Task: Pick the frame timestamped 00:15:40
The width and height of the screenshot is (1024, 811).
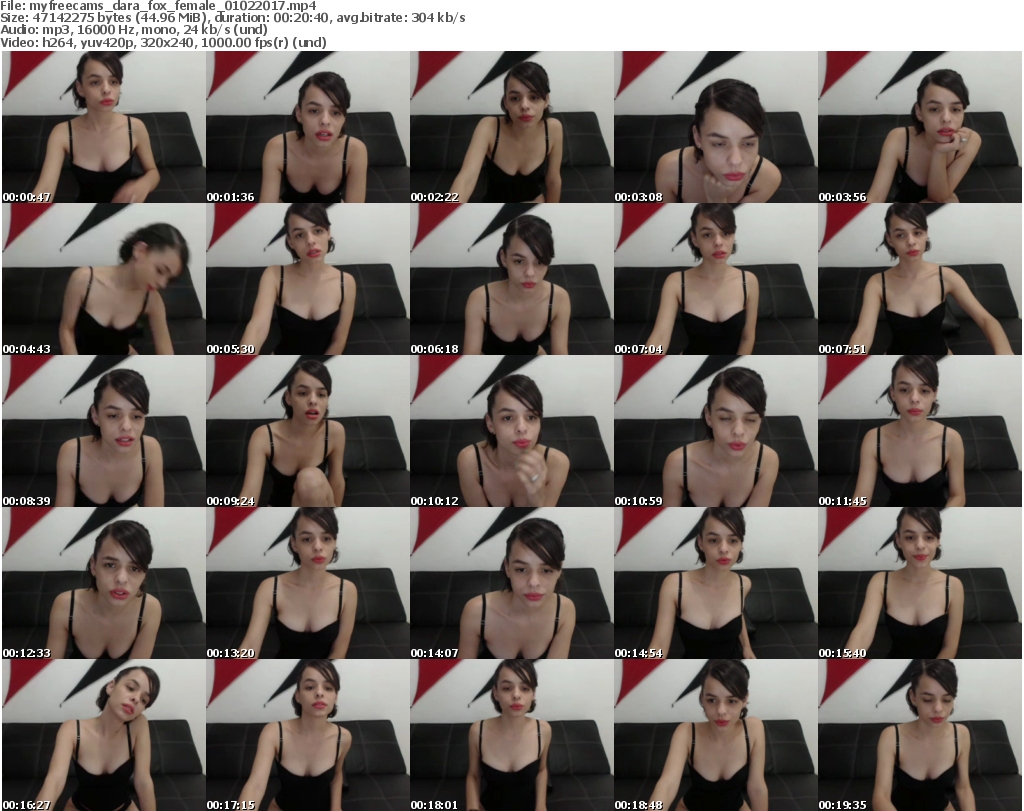Action: [x=920, y=583]
